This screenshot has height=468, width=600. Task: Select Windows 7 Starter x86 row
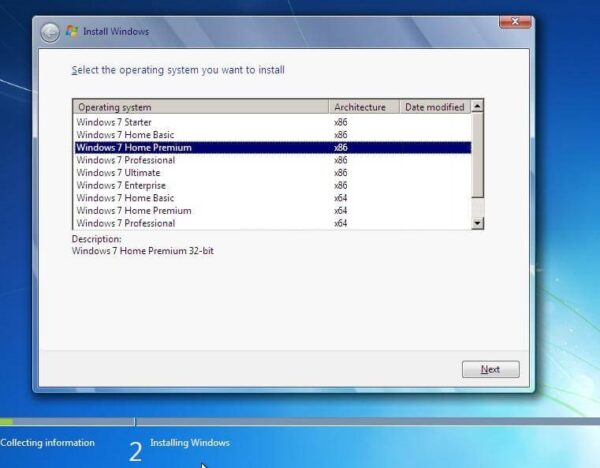pyautogui.click(x=273, y=122)
